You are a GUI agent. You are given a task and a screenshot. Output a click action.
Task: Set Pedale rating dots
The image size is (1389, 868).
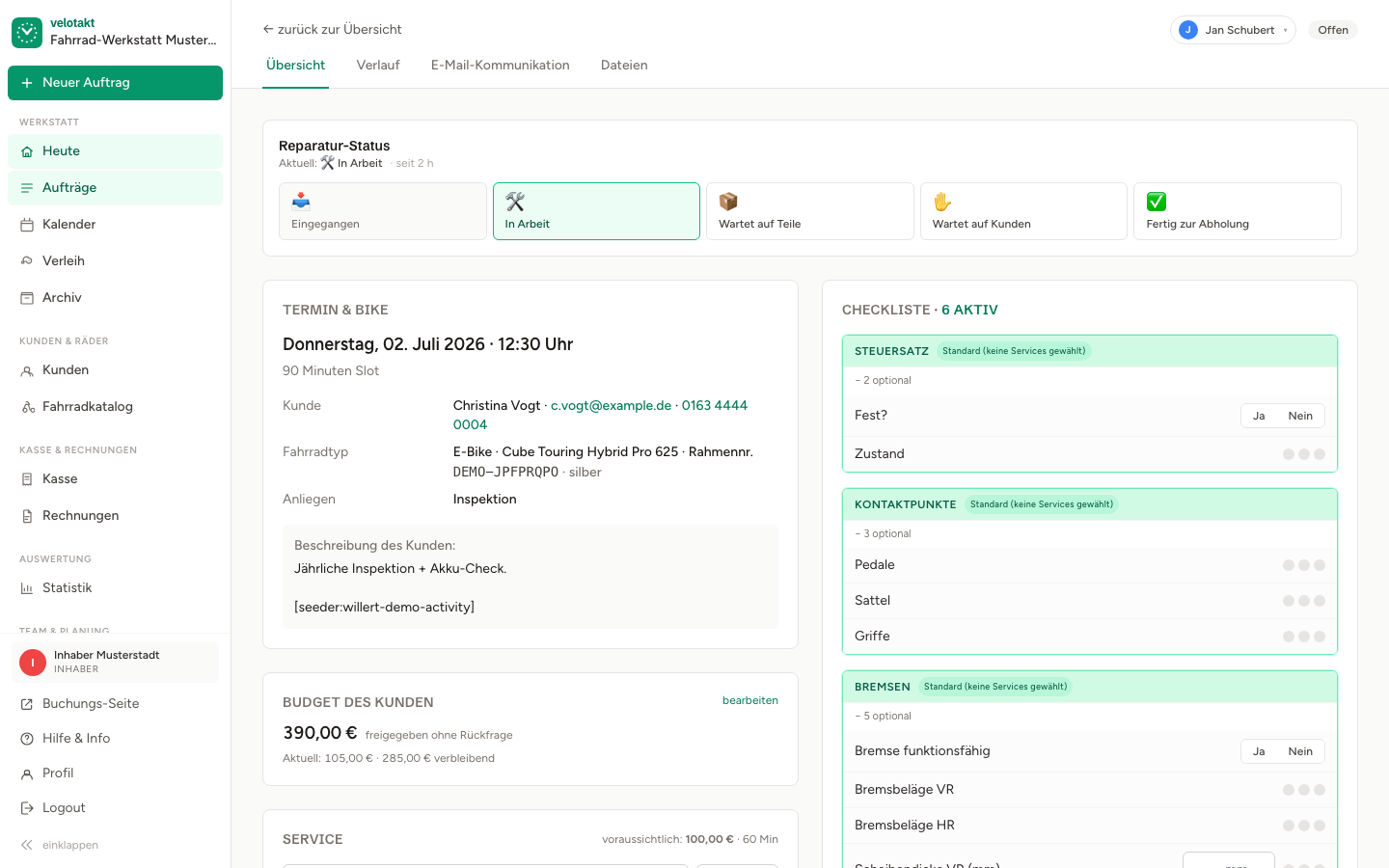1304,565
